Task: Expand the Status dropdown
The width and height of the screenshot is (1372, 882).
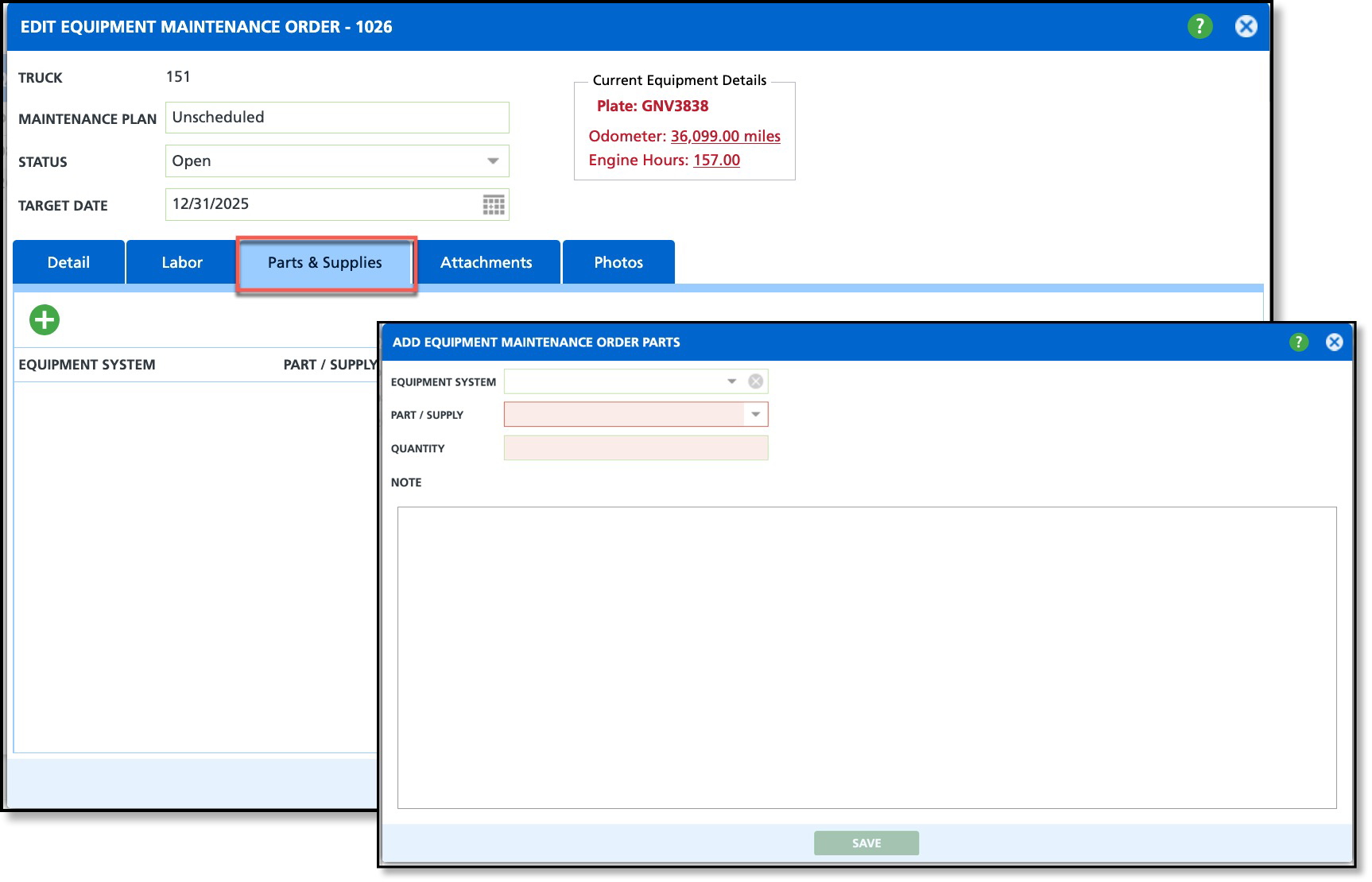Action: (x=493, y=161)
